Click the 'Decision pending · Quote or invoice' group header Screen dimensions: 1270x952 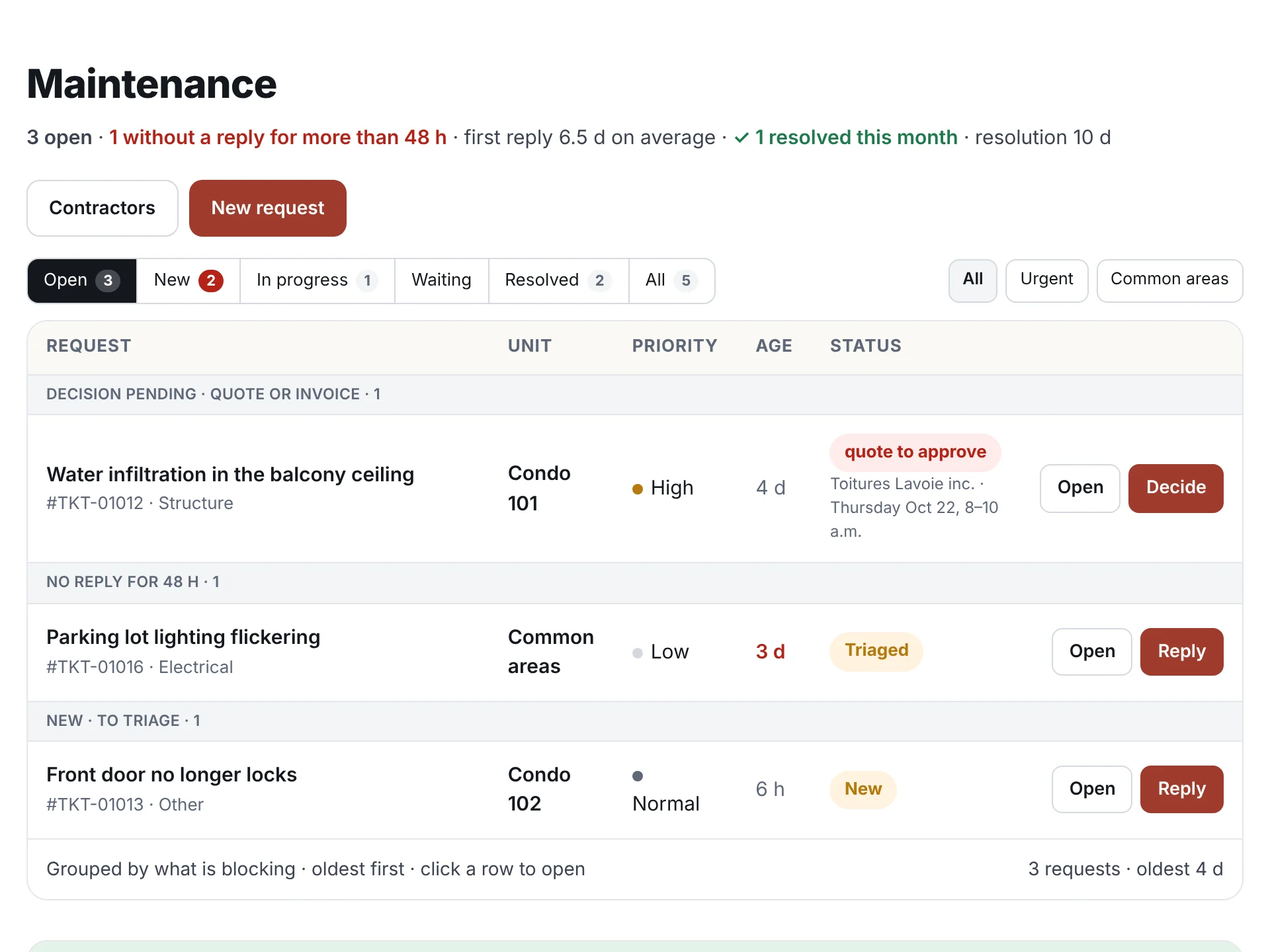tap(635, 395)
